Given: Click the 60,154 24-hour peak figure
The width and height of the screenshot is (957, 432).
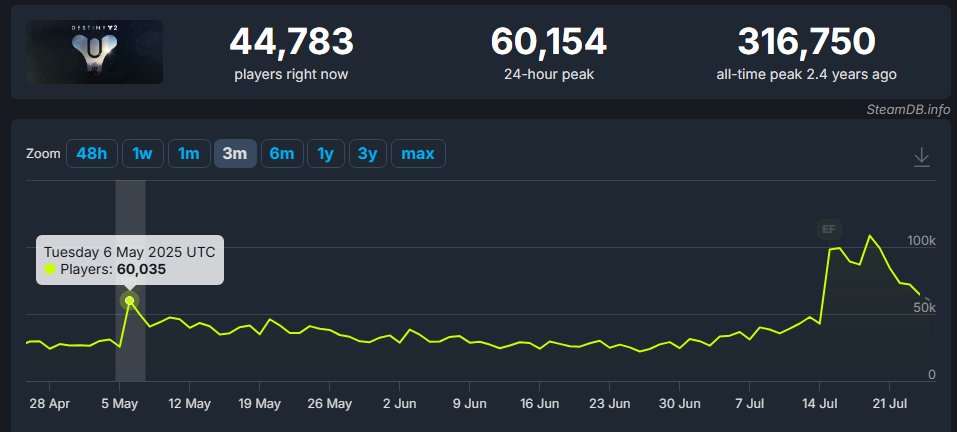Looking at the screenshot, I should (x=549, y=42).
